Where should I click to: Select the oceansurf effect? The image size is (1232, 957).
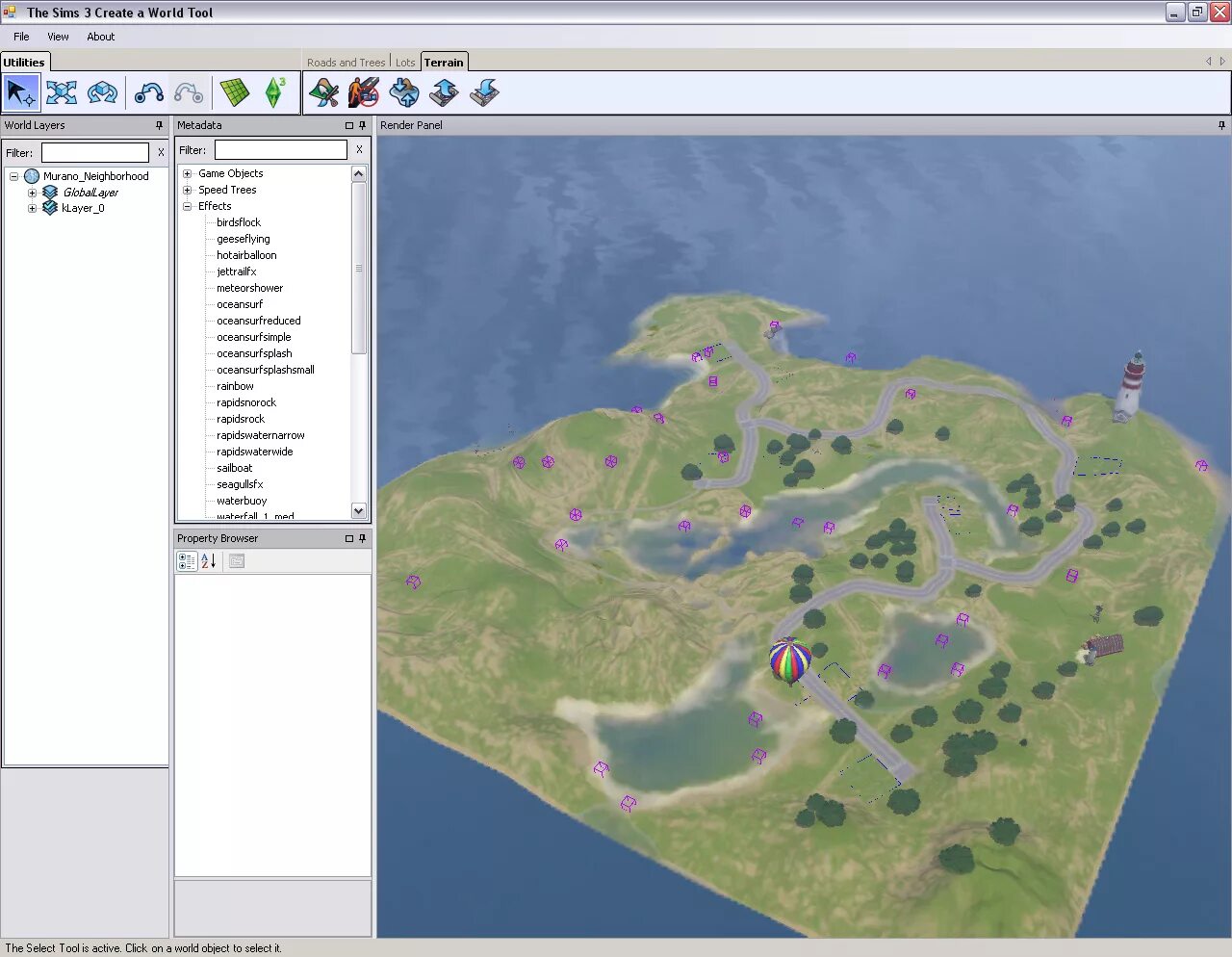pos(240,304)
